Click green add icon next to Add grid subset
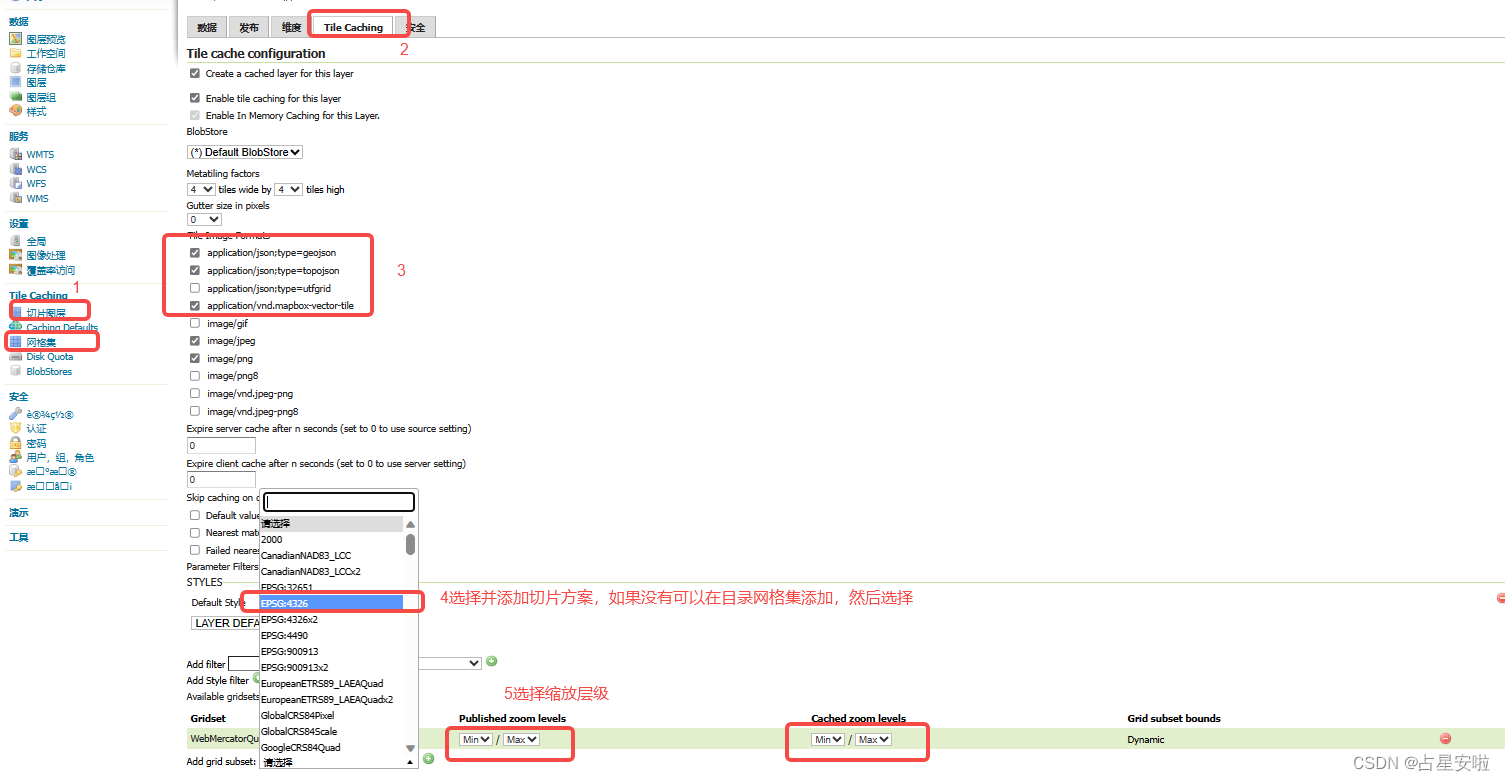This screenshot has height=781, width=1505. (429, 759)
